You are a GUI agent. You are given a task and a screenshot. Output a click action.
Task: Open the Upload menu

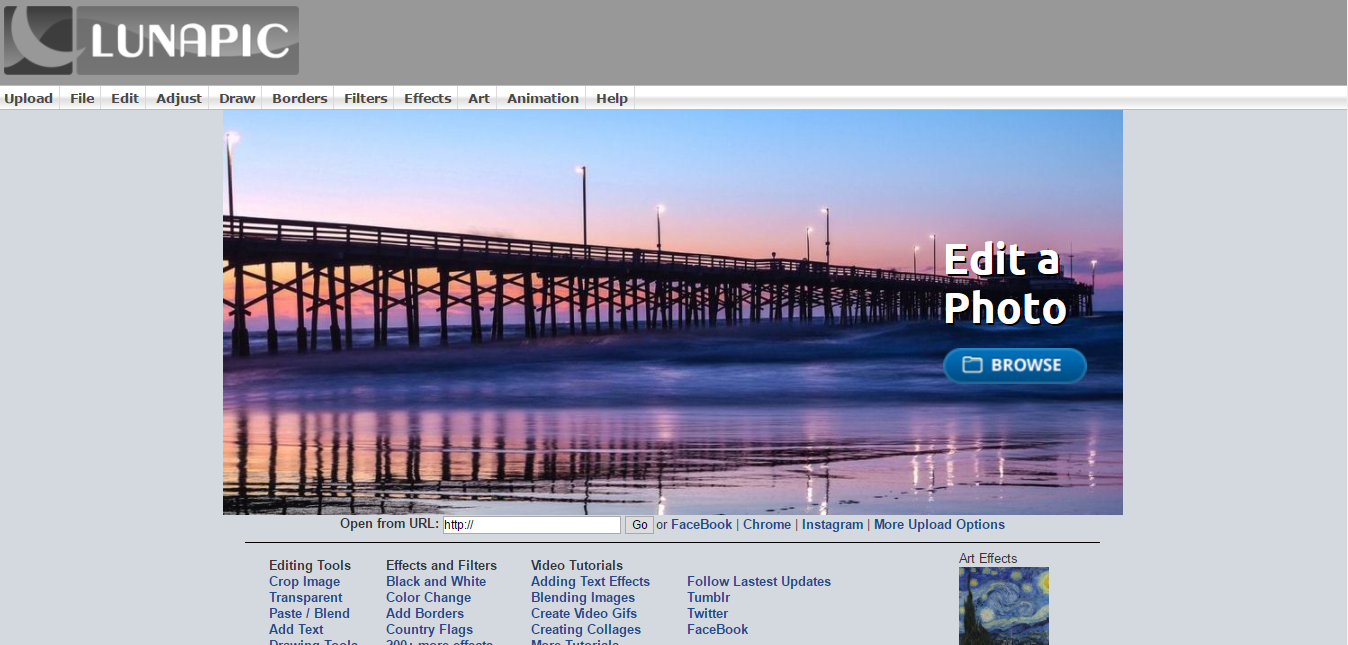pos(28,98)
